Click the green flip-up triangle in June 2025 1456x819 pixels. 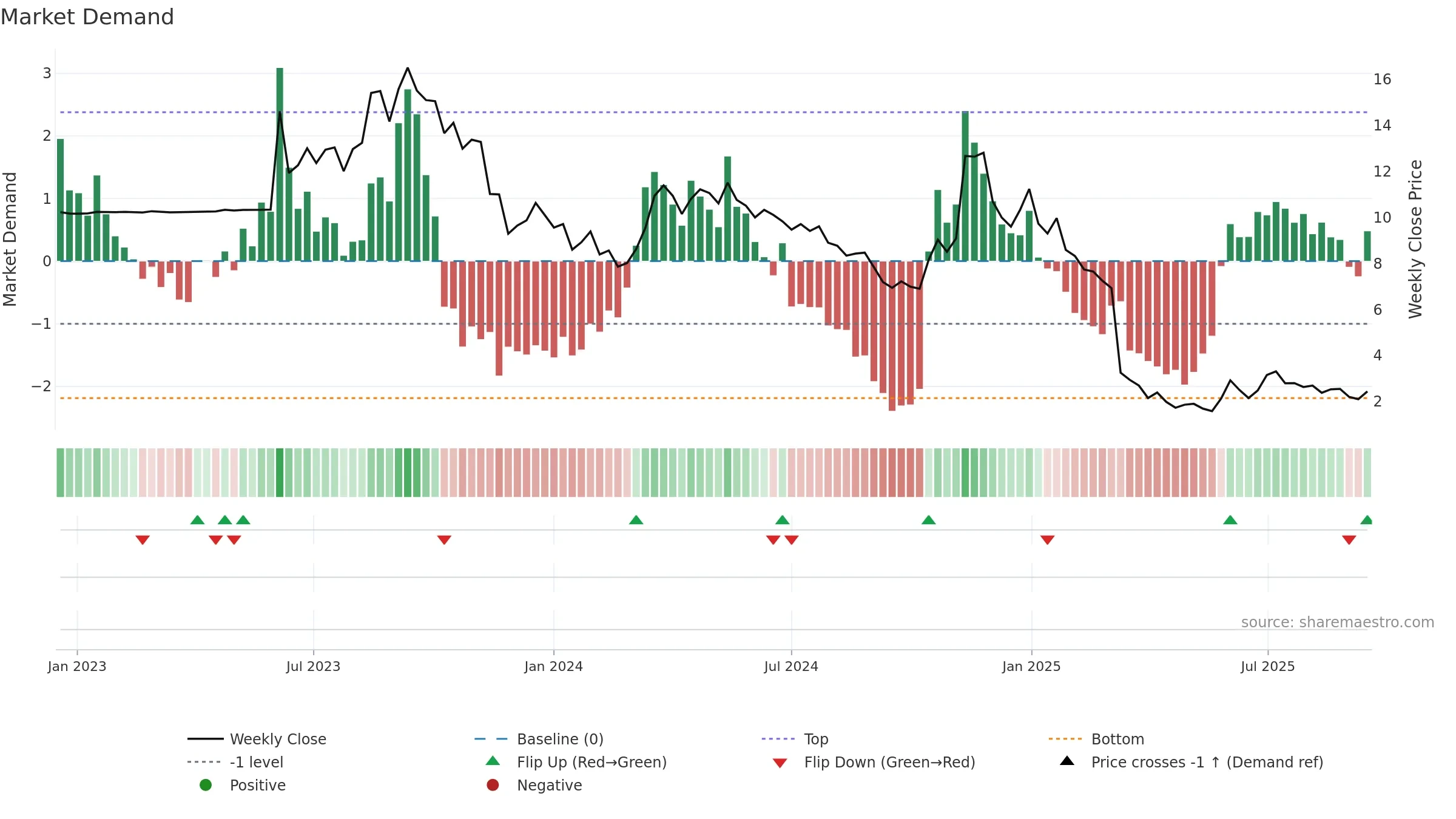pyautogui.click(x=1230, y=520)
